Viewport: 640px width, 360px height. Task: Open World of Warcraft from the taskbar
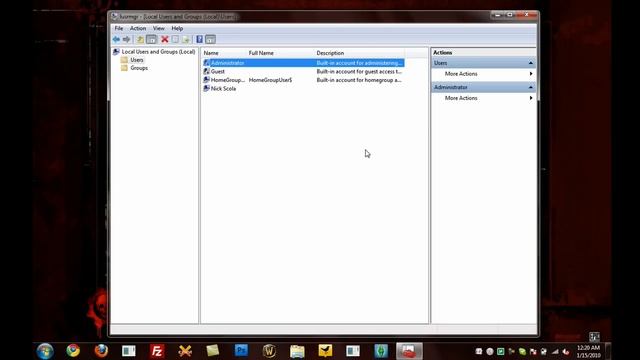269,351
